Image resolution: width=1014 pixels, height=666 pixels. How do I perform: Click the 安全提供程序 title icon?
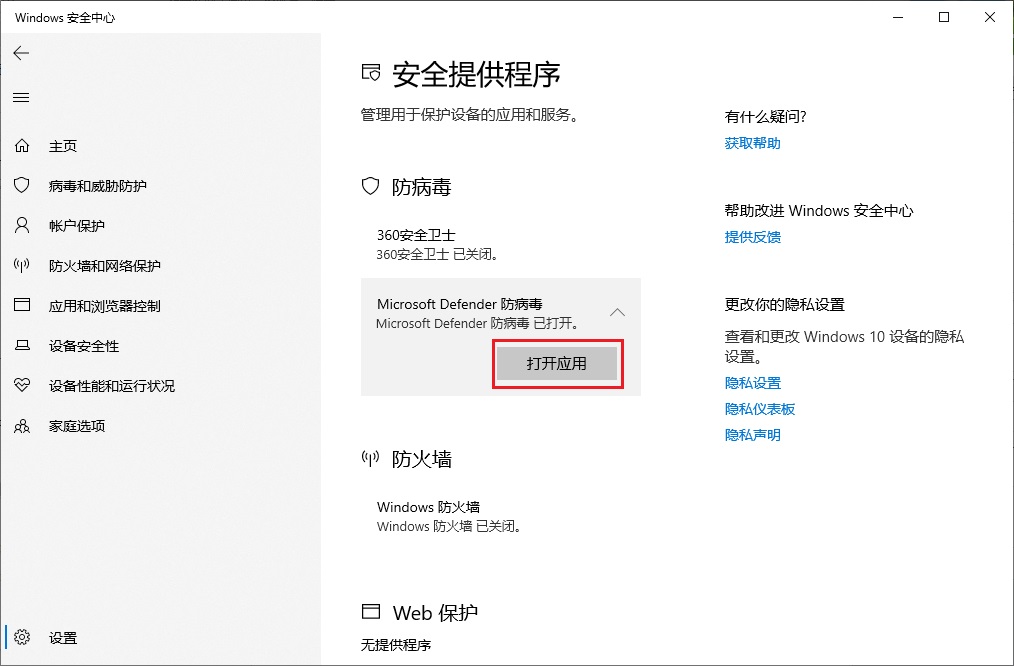point(371,72)
